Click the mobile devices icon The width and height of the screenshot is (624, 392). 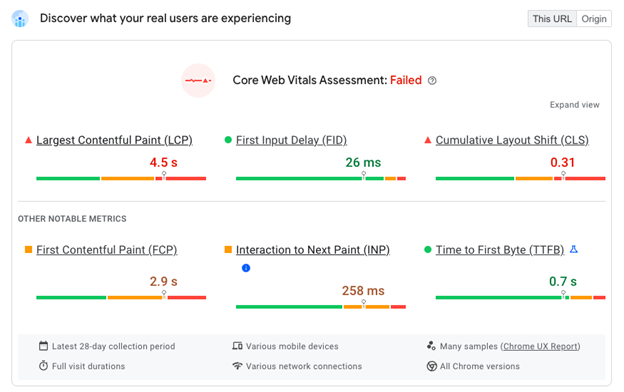point(237,346)
